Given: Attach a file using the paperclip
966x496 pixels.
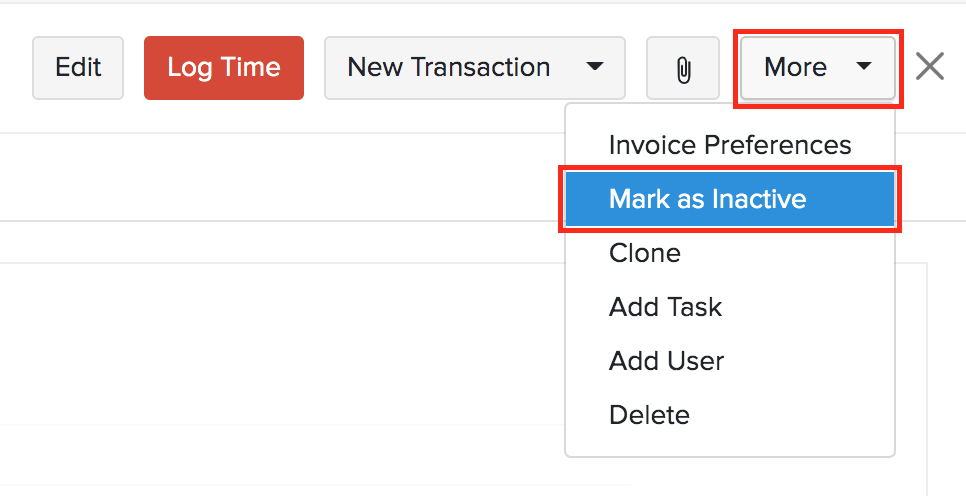Looking at the screenshot, I should [x=683, y=69].
